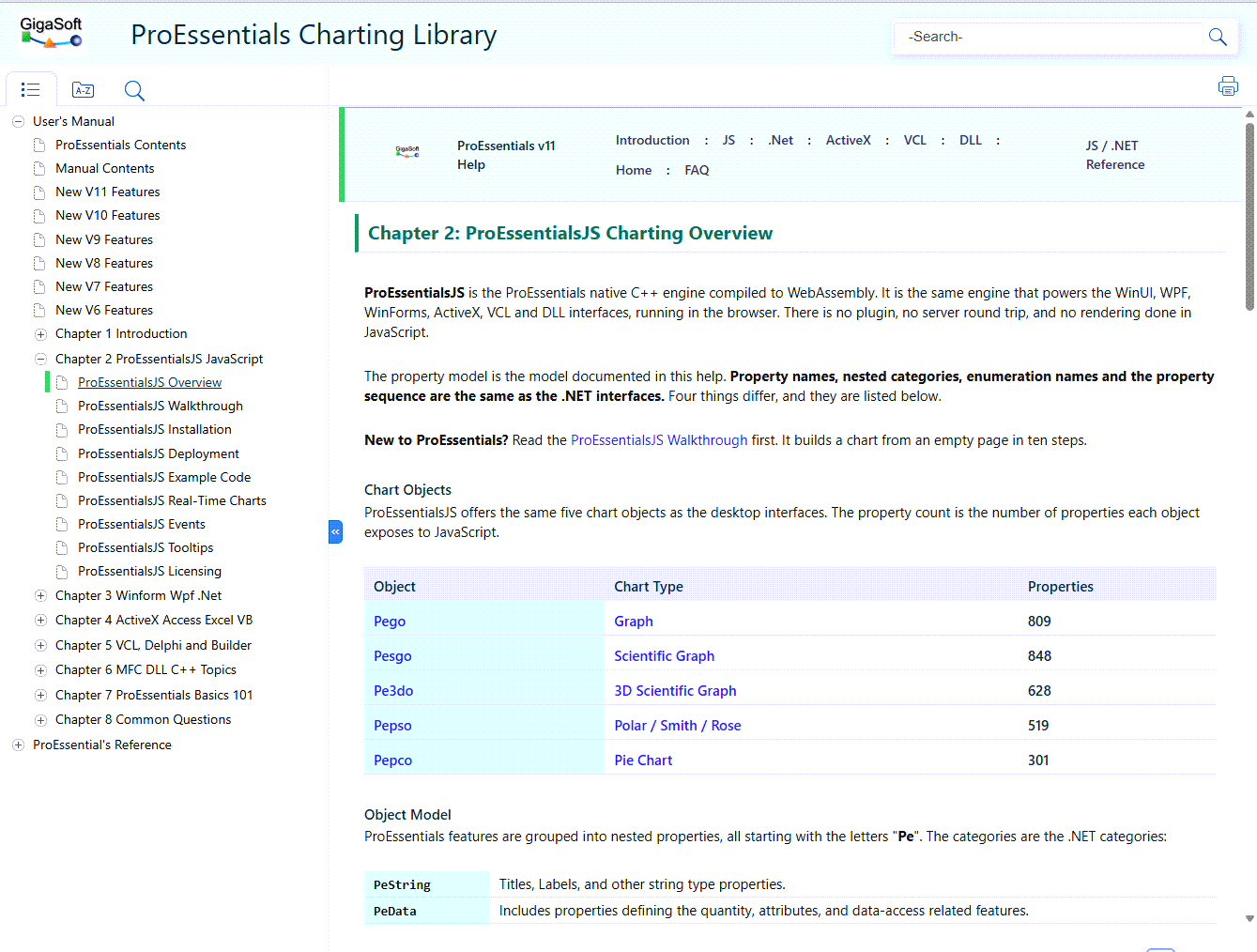The image size is (1257, 952).
Task: Click Home in header navigation
Action: (x=634, y=170)
